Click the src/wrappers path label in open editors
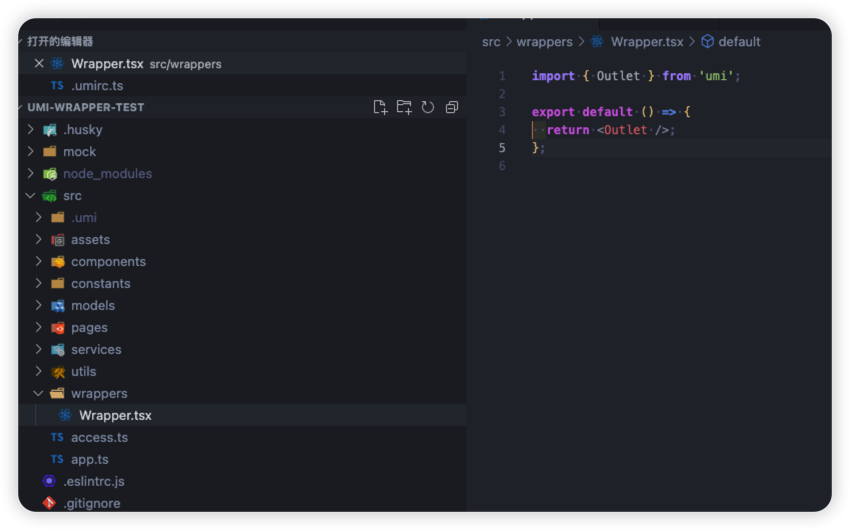Screen dimensions: 850x530 [x=185, y=64]
